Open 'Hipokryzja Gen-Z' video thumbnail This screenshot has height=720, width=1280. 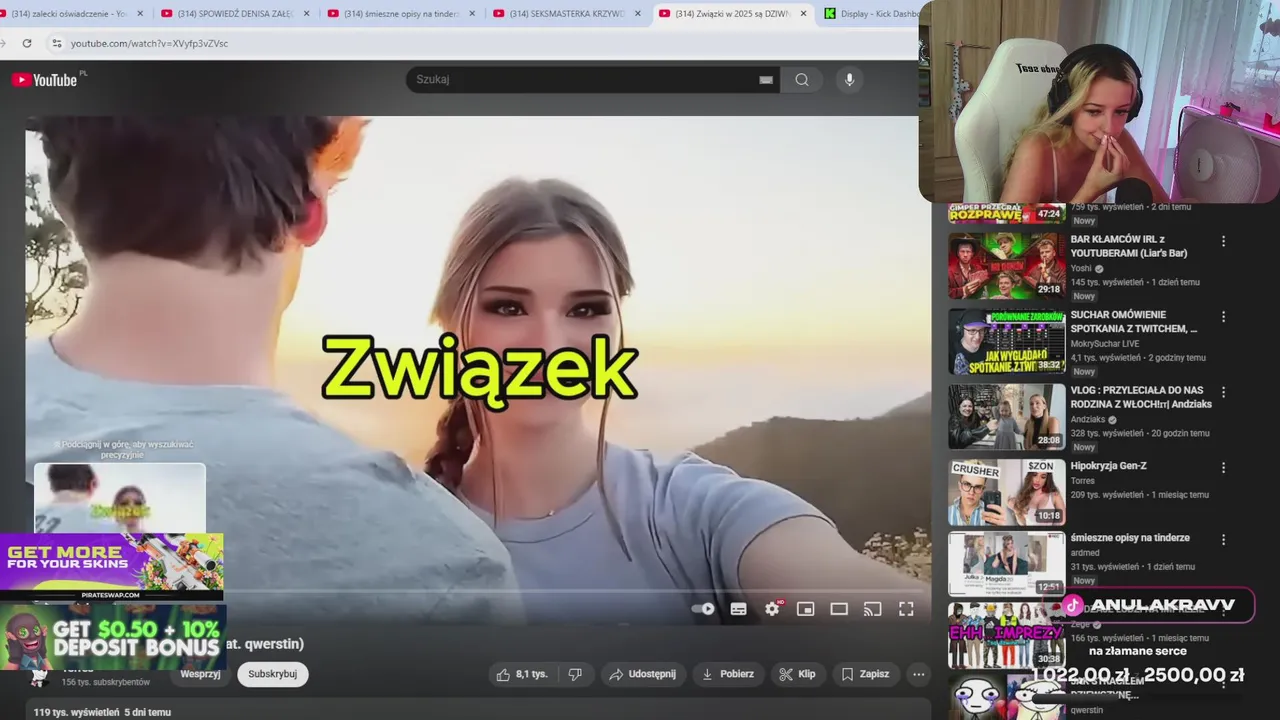click(x=1007, y=492)
